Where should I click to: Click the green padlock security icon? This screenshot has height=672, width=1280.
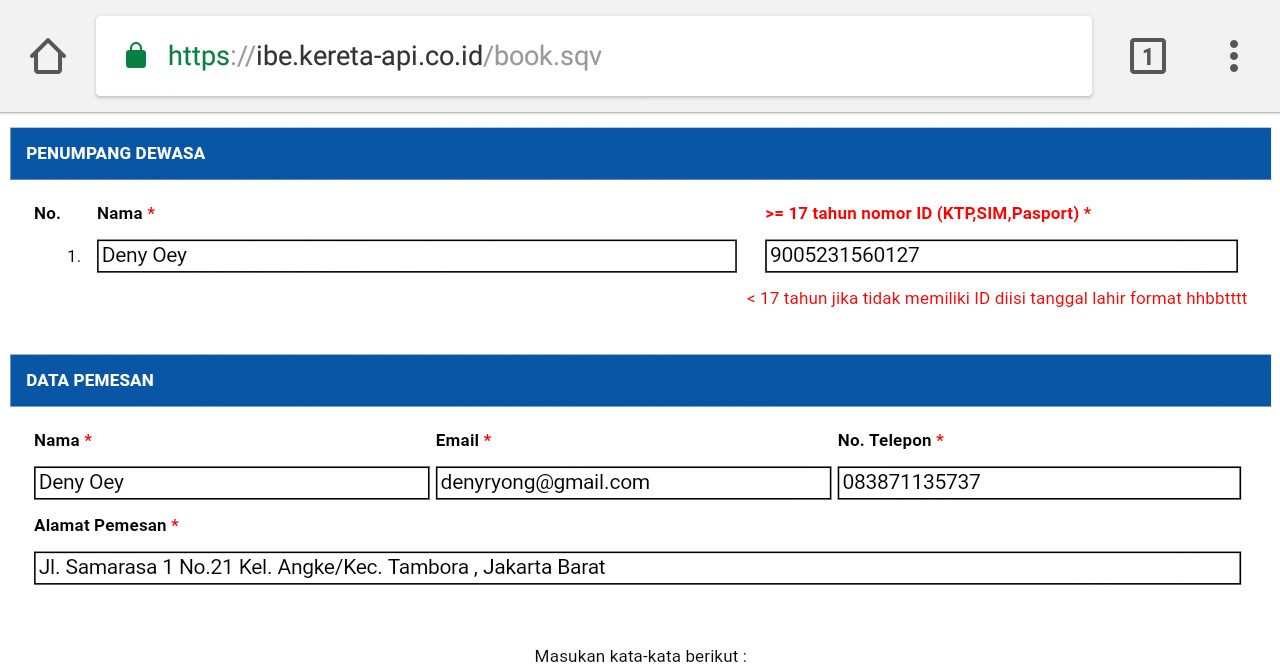(136, 55)
